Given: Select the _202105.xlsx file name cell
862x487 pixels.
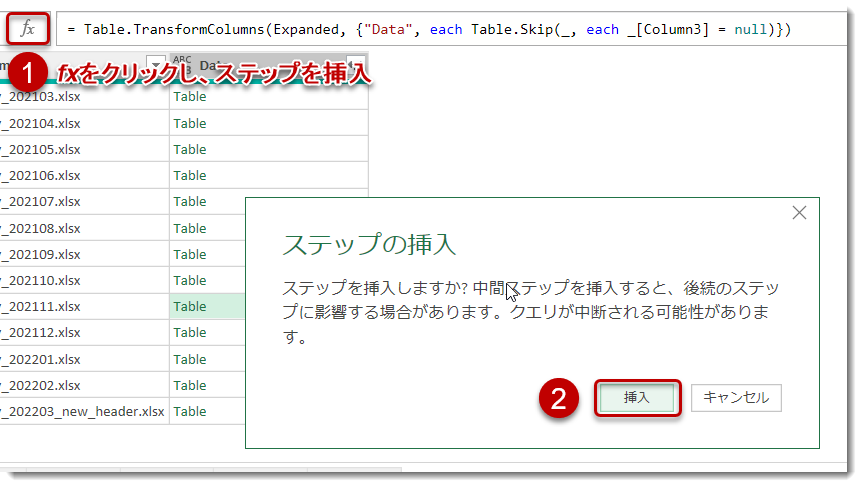Looking at the screenshot, I should pos(84,149).
